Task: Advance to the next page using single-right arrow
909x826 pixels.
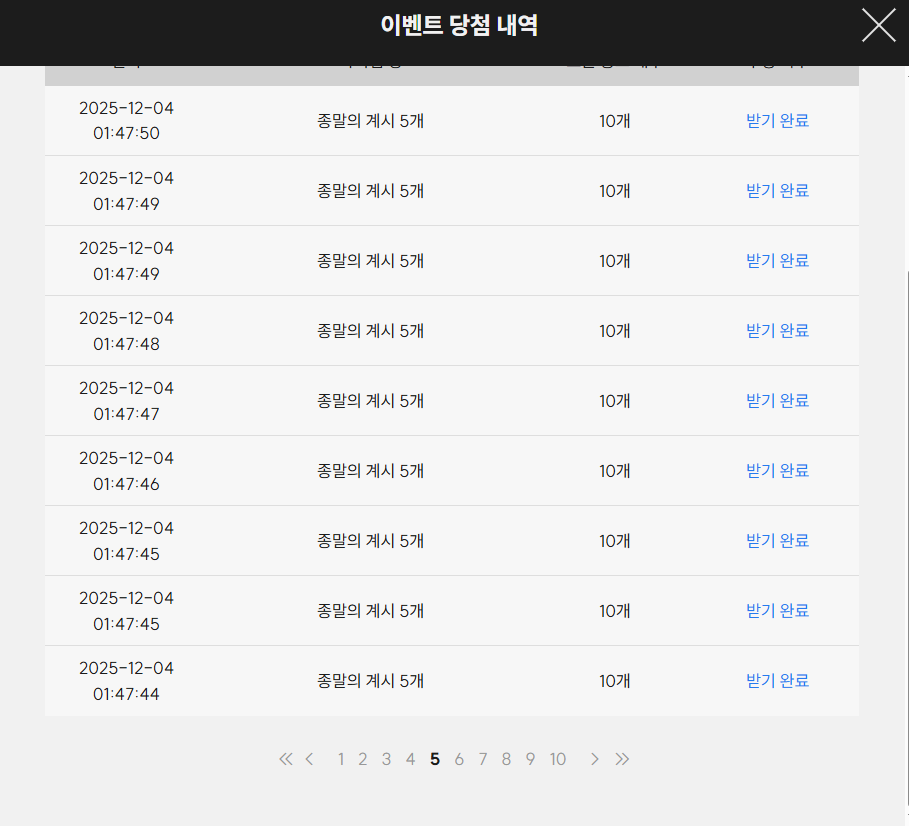Action: point(595,759)
